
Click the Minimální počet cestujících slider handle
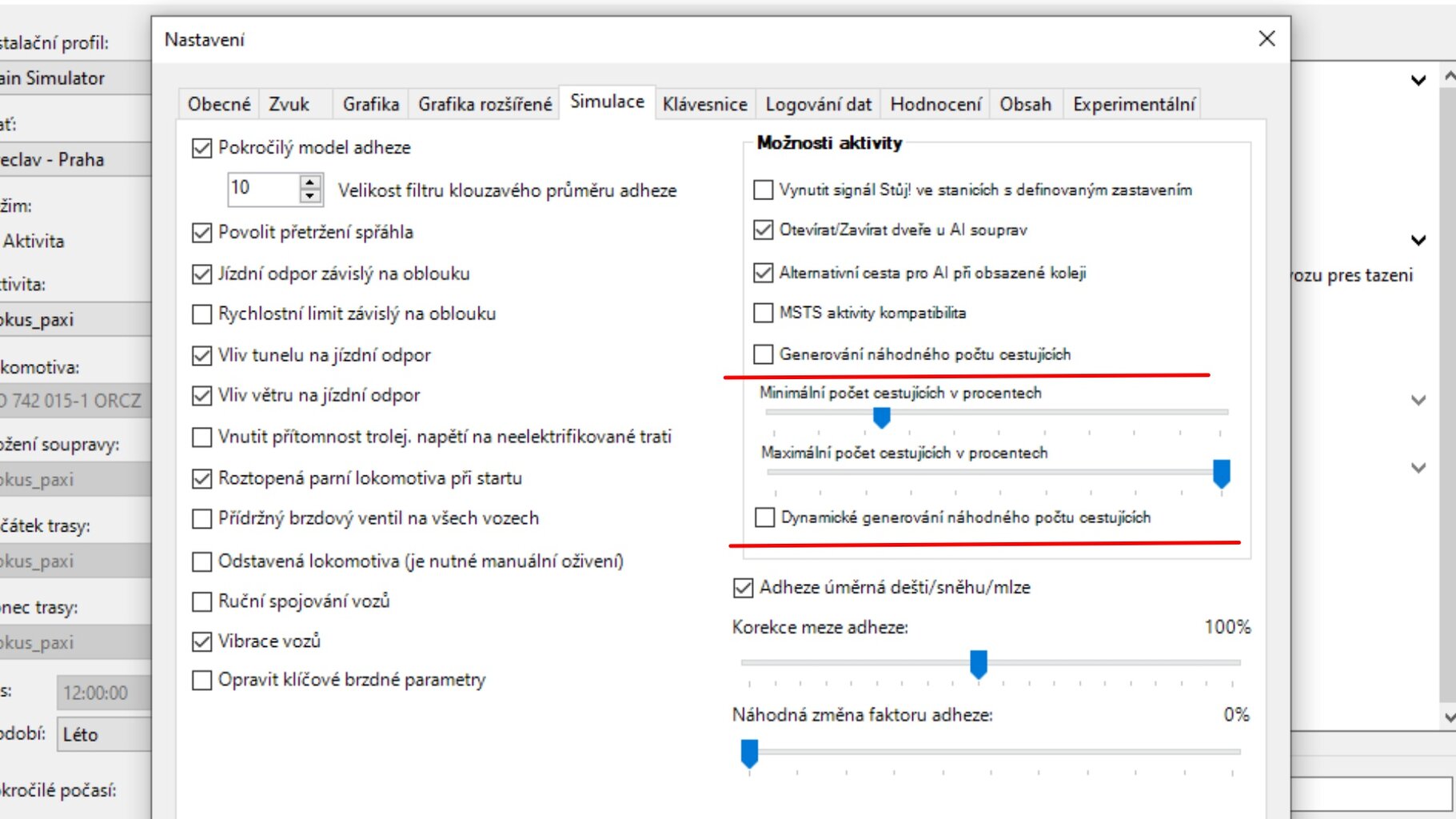(x=881, y=416)
